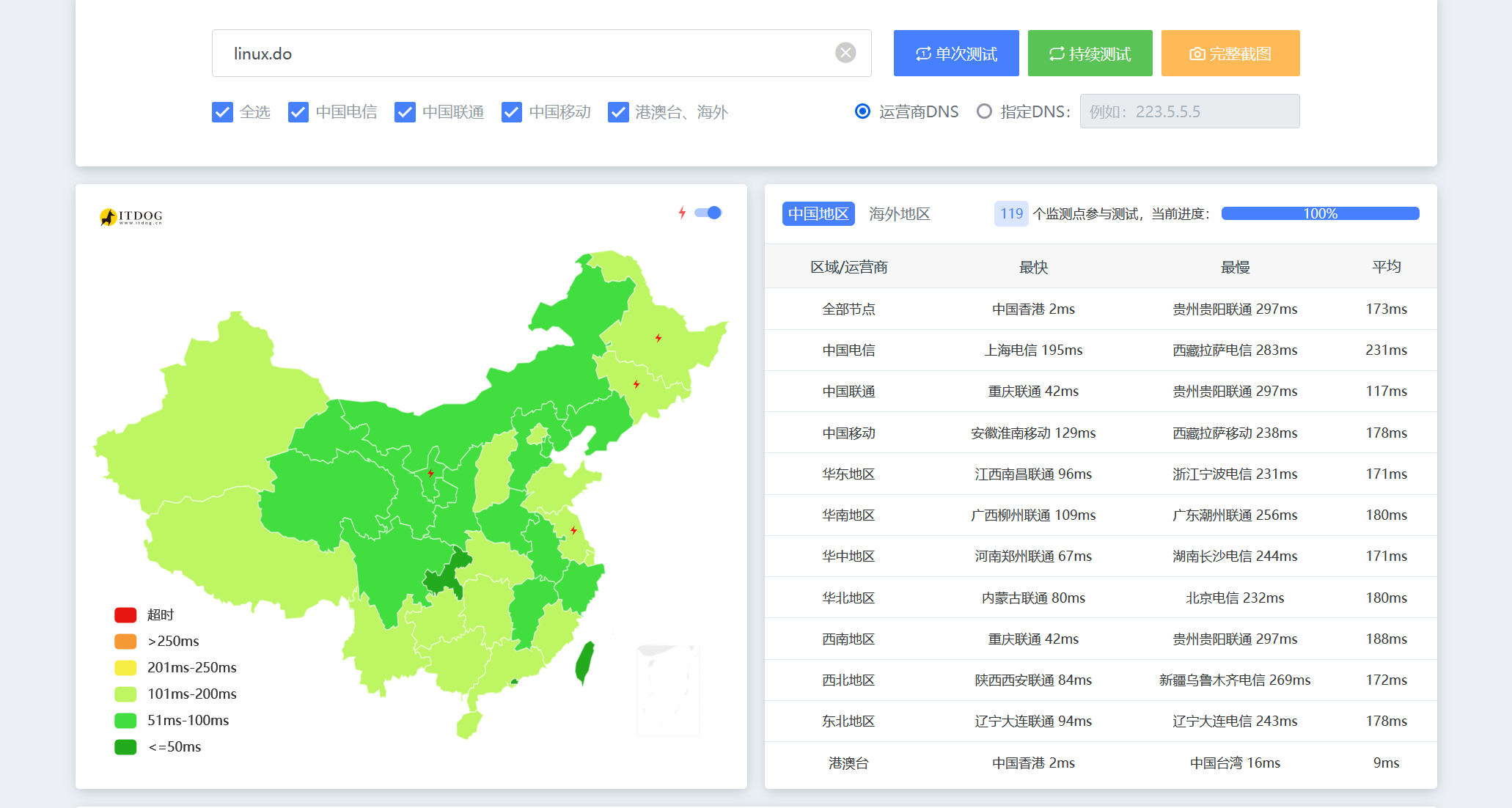Select Taiwan island on the map
Screen dimensions: 1512x808
(584, 662)
